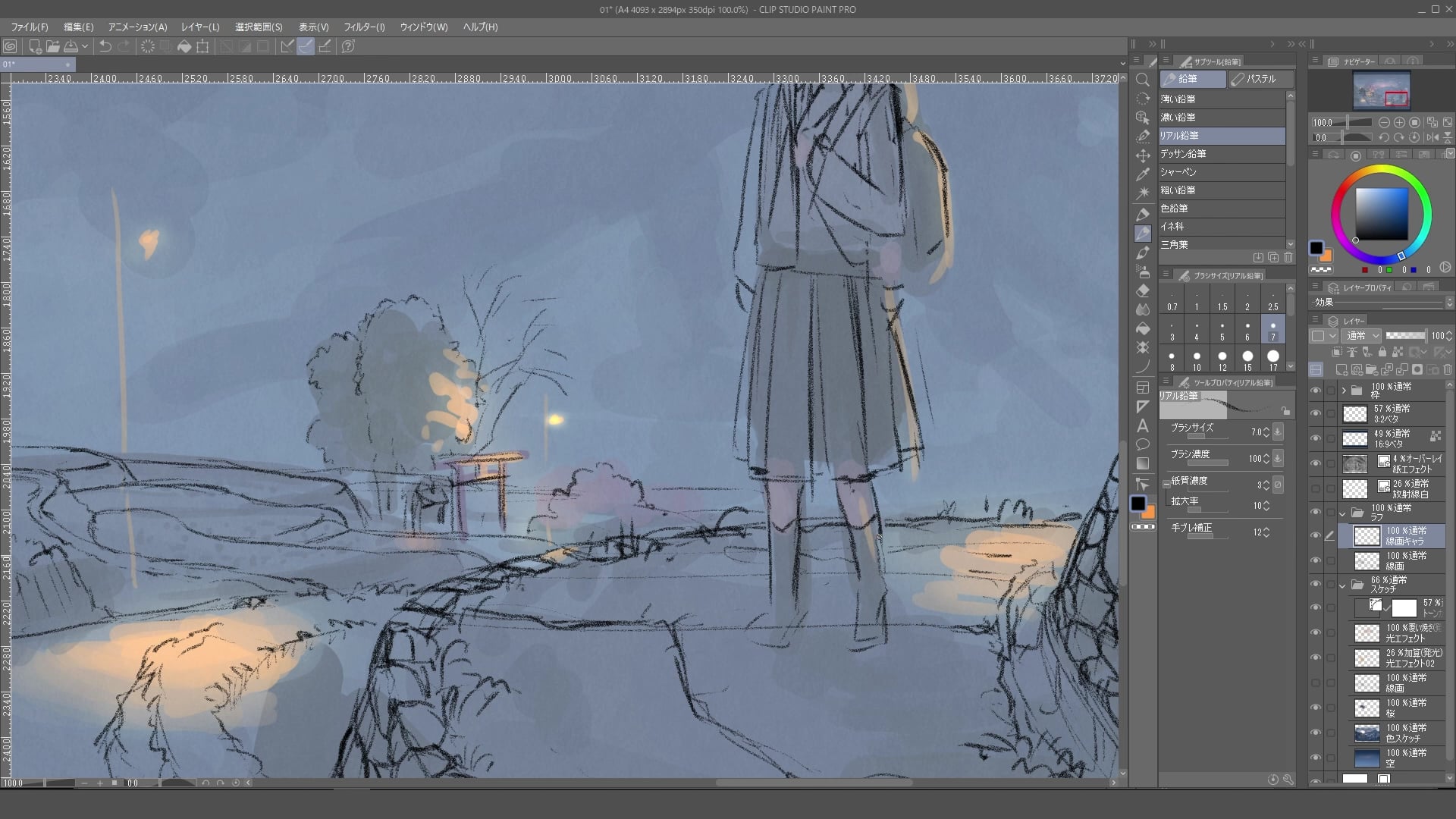Open ブラシサイズ panel menu icon
The height and width of the screenshot is (819, 1456).
tap(1166, 275)
